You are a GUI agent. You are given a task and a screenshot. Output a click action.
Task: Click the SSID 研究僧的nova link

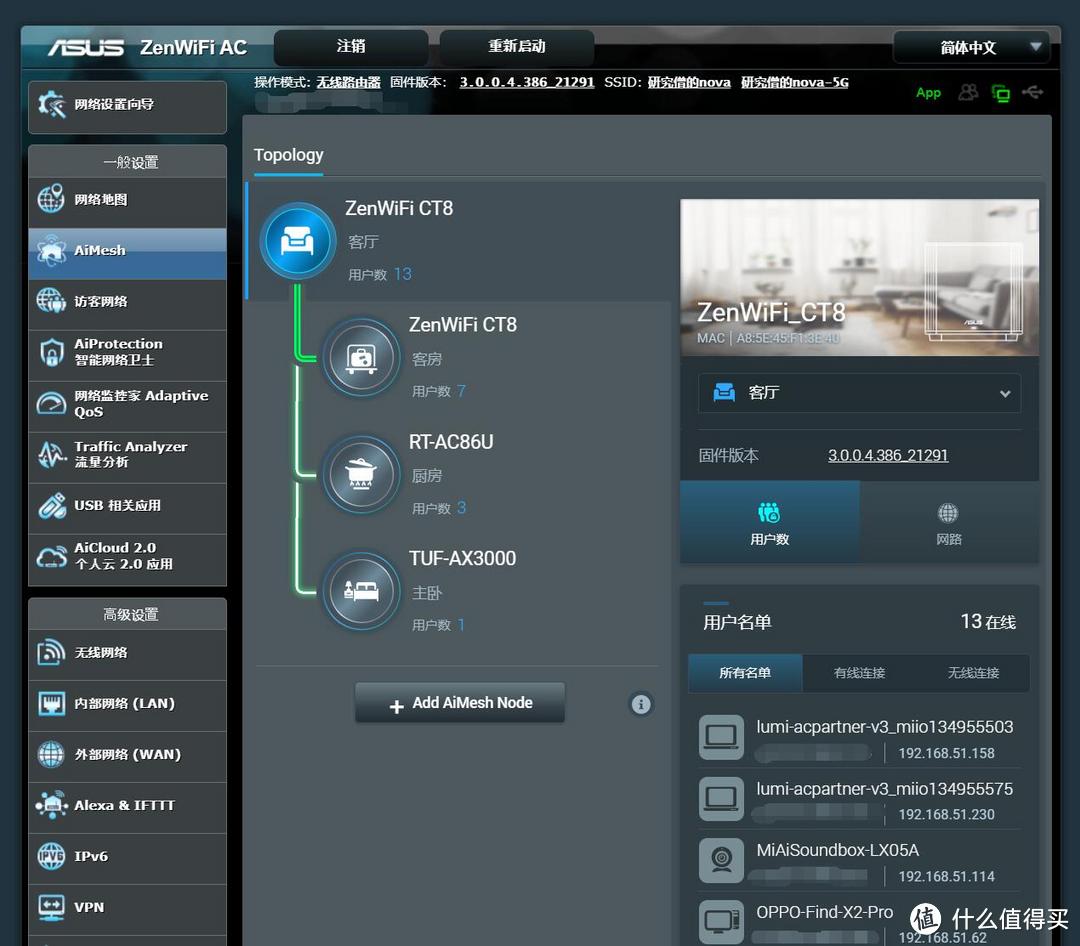tap(689, 83)
